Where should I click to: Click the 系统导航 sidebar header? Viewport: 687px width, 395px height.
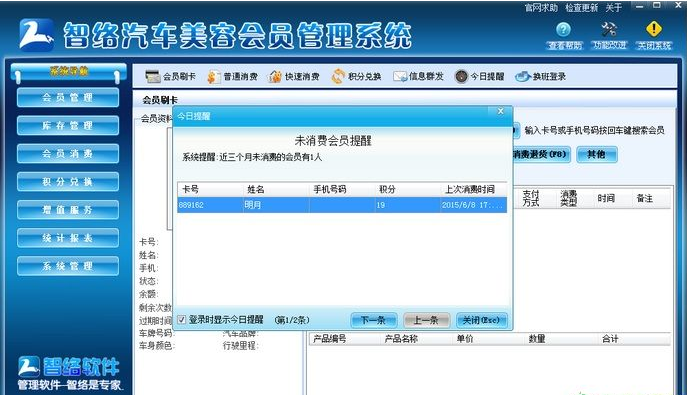coord(68,72)
